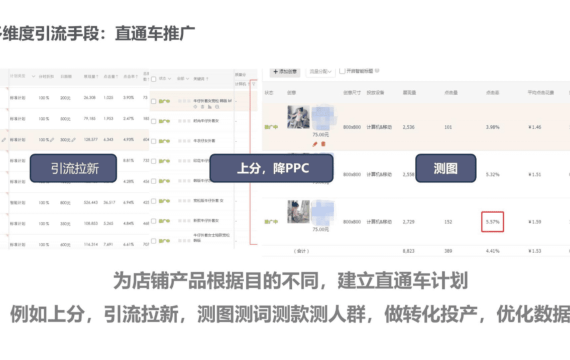Click the red trash icon under first creative
Image resolution: width=570 pixels, height=360 pixels.
(x=323, y=144)
